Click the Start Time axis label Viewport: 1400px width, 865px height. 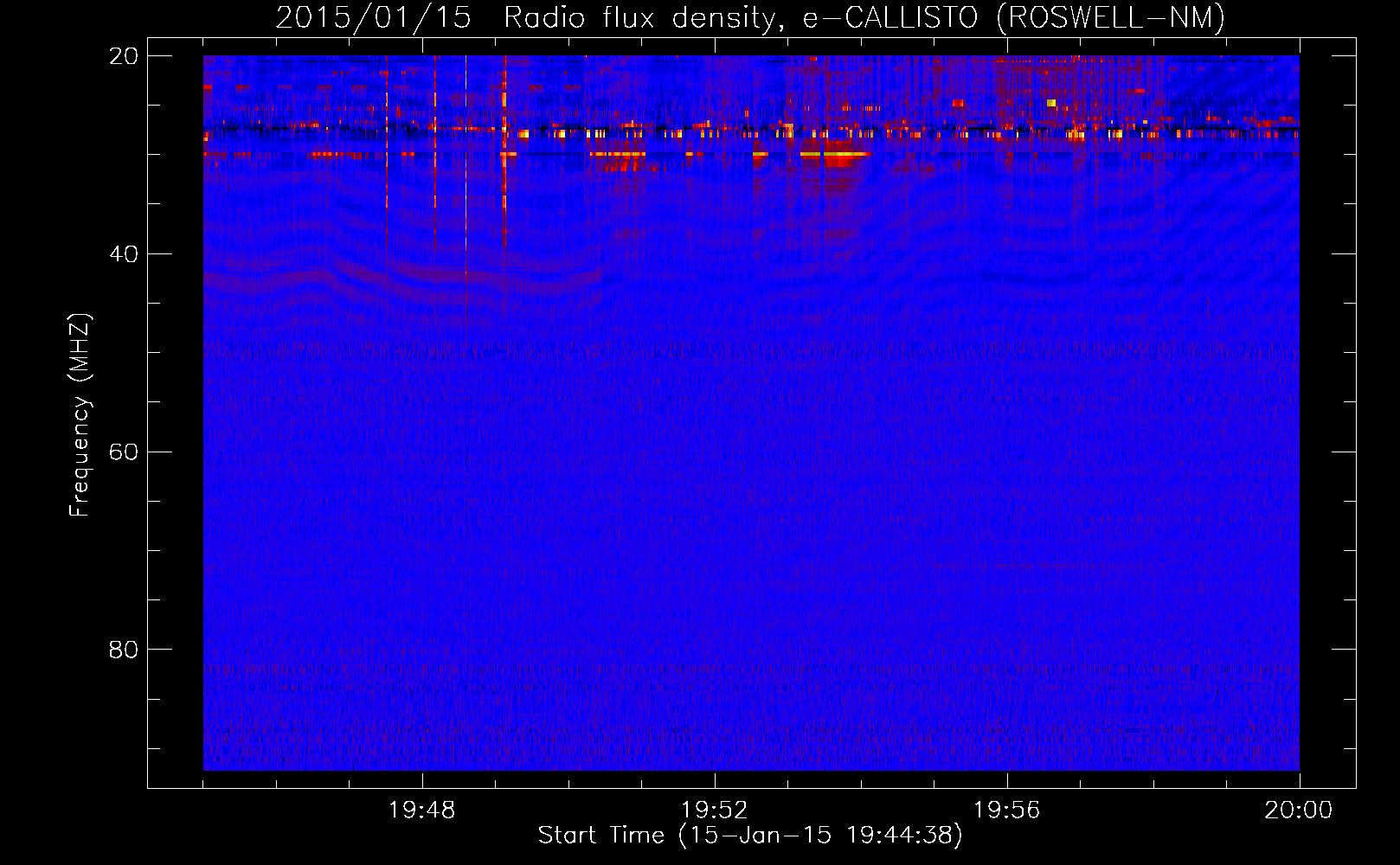pos(750,836)
